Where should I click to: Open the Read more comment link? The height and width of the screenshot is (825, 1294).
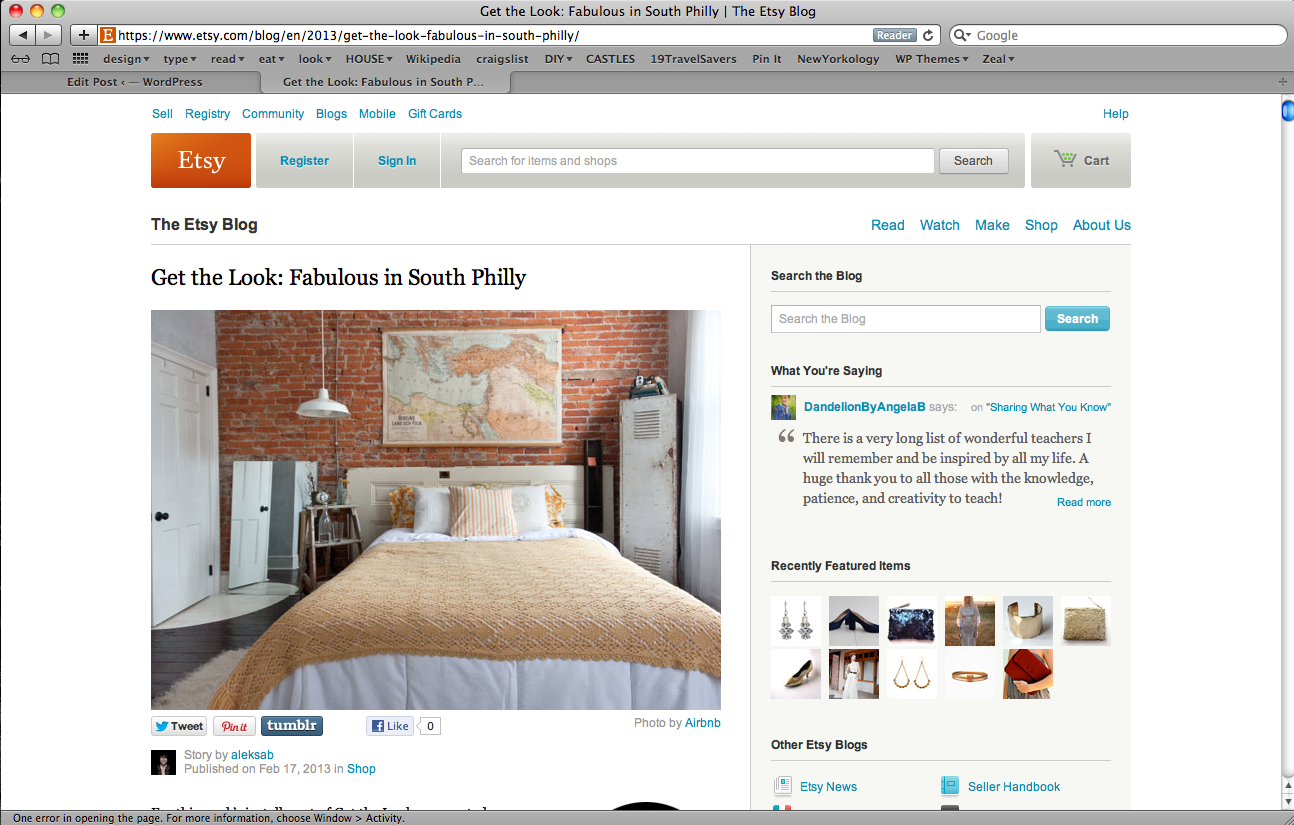point(1084,502)
